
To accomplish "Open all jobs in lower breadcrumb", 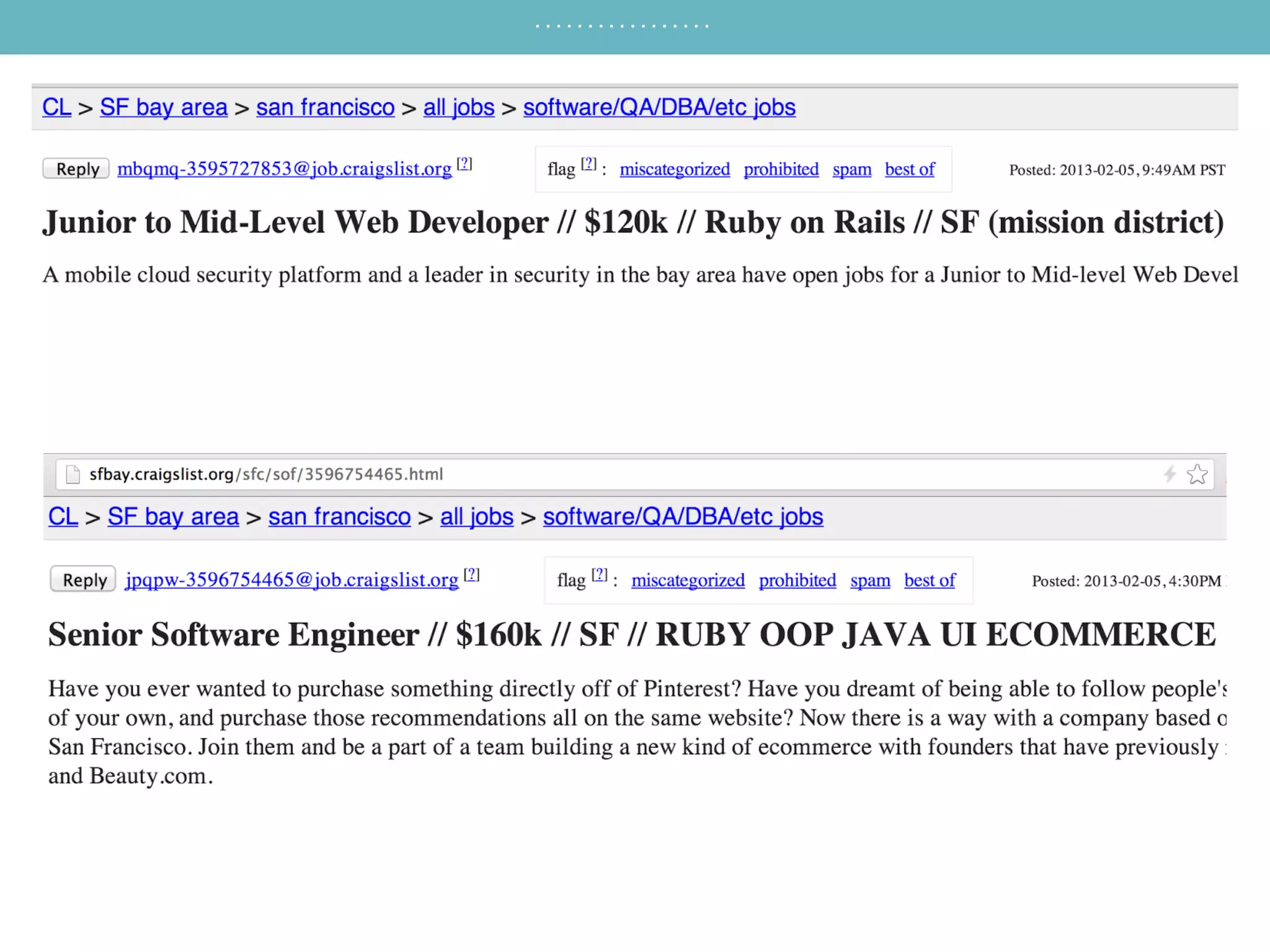I will tap(476, 516).
